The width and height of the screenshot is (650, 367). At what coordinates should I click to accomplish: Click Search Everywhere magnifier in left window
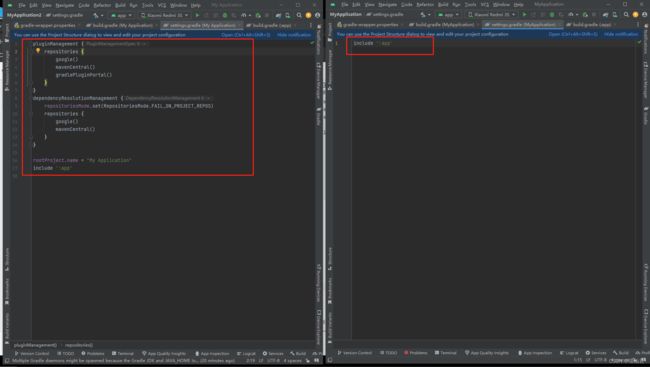(299, 15)
